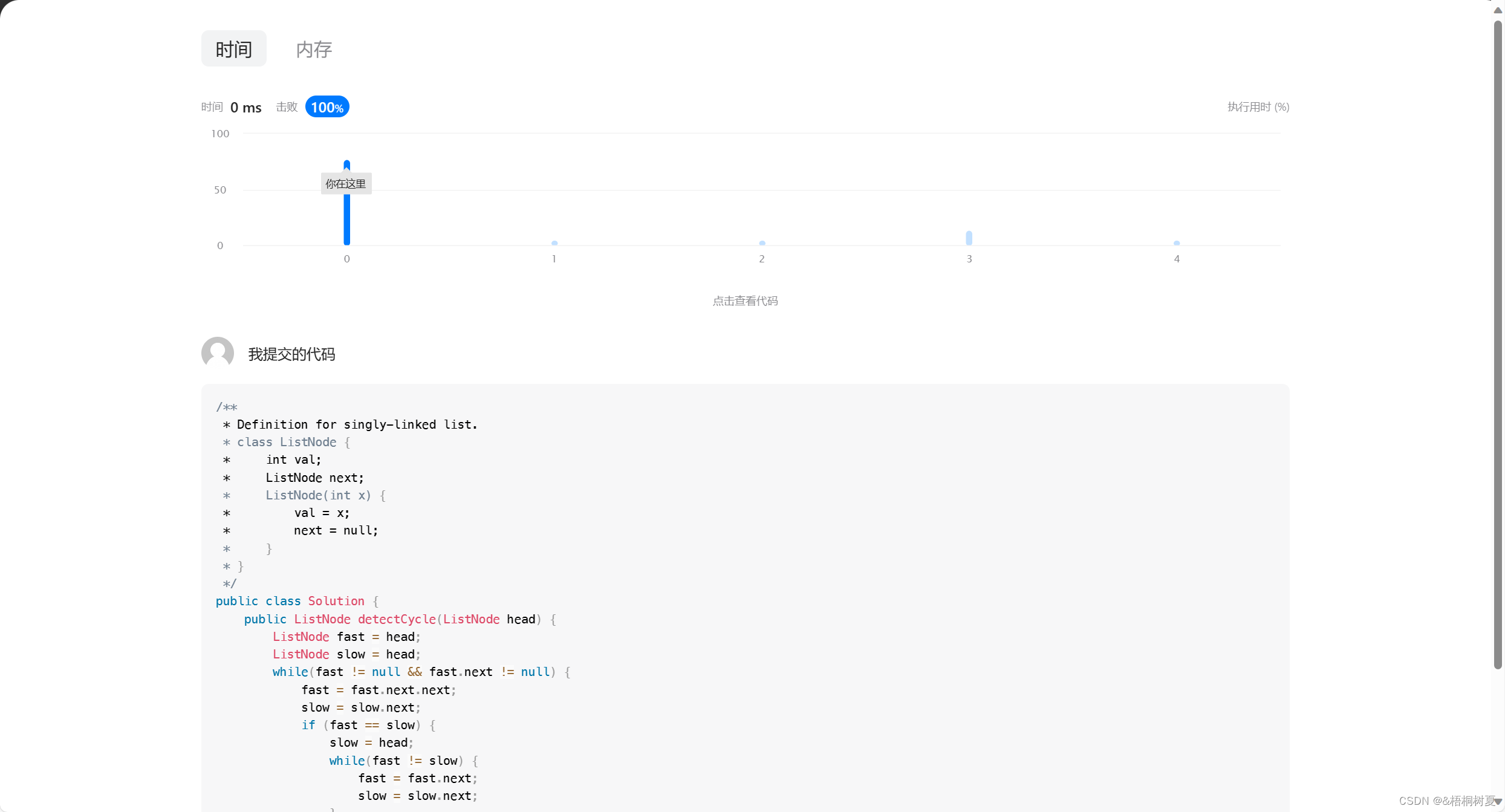This screenshot has width=1505, height=812.
Task: Click 'Definition for singly-linked list.' comment
Action: tap(357, 424)
